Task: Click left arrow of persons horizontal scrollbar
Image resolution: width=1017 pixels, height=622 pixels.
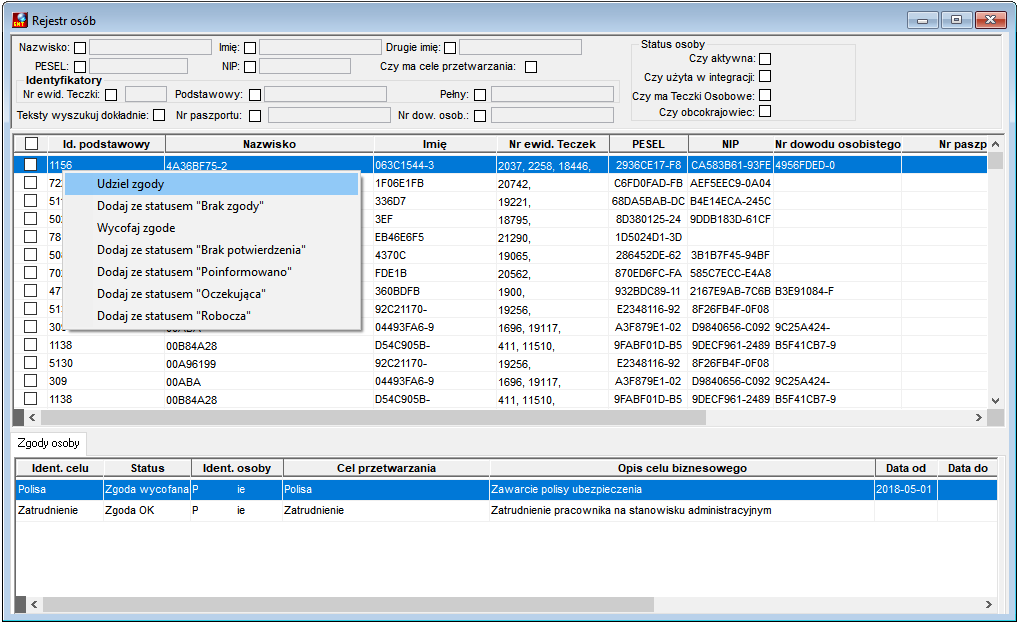Action: [32, 418]
